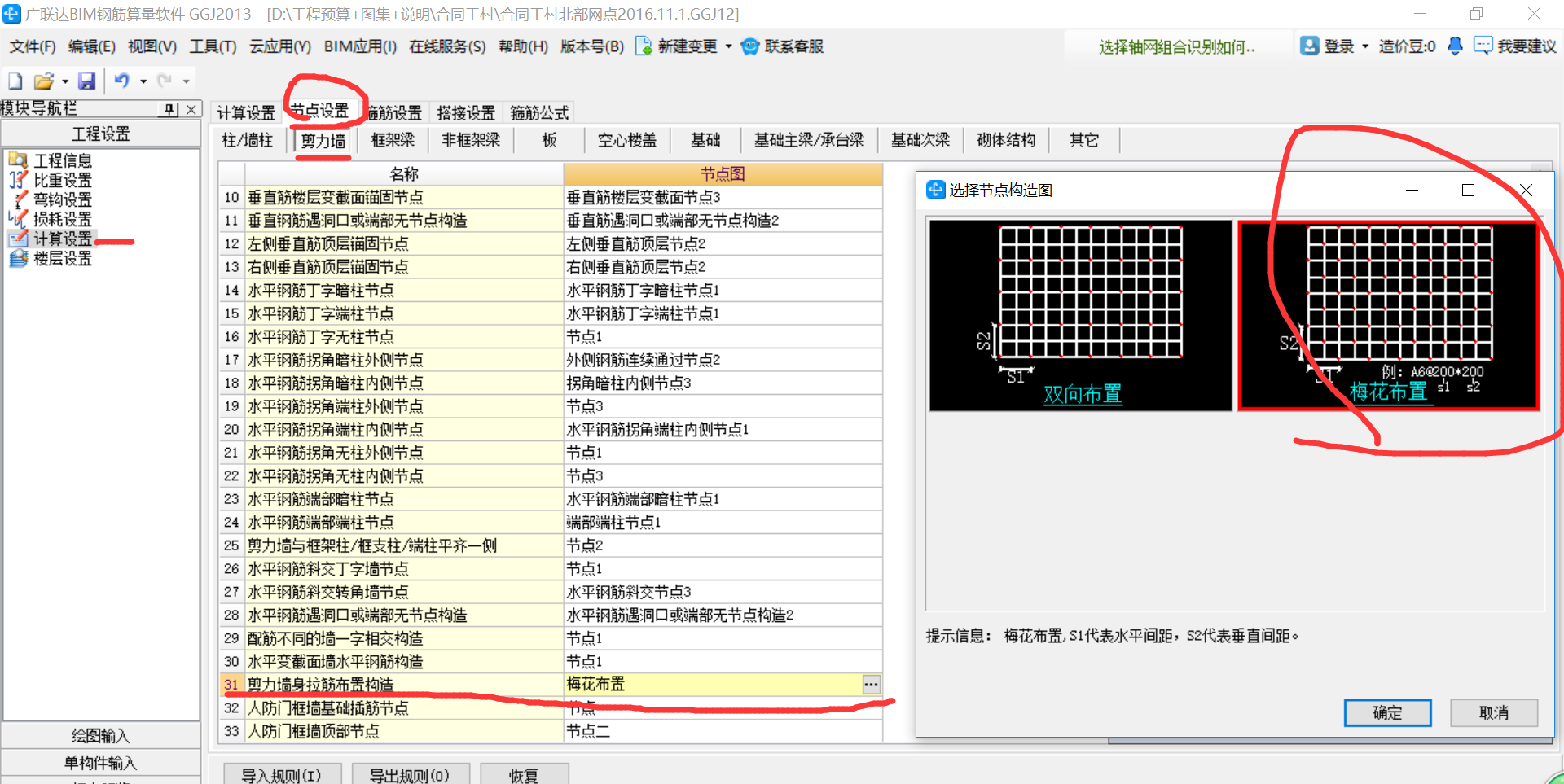
Task: Select 工程信息 in navigation tree
Action: 63,160
